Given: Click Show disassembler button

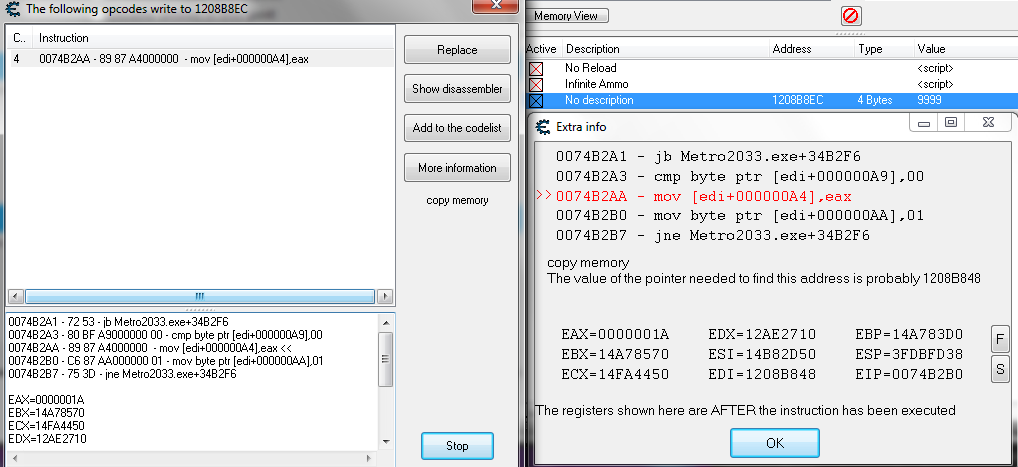Looking at the screenshot, I should click(457, 89).
